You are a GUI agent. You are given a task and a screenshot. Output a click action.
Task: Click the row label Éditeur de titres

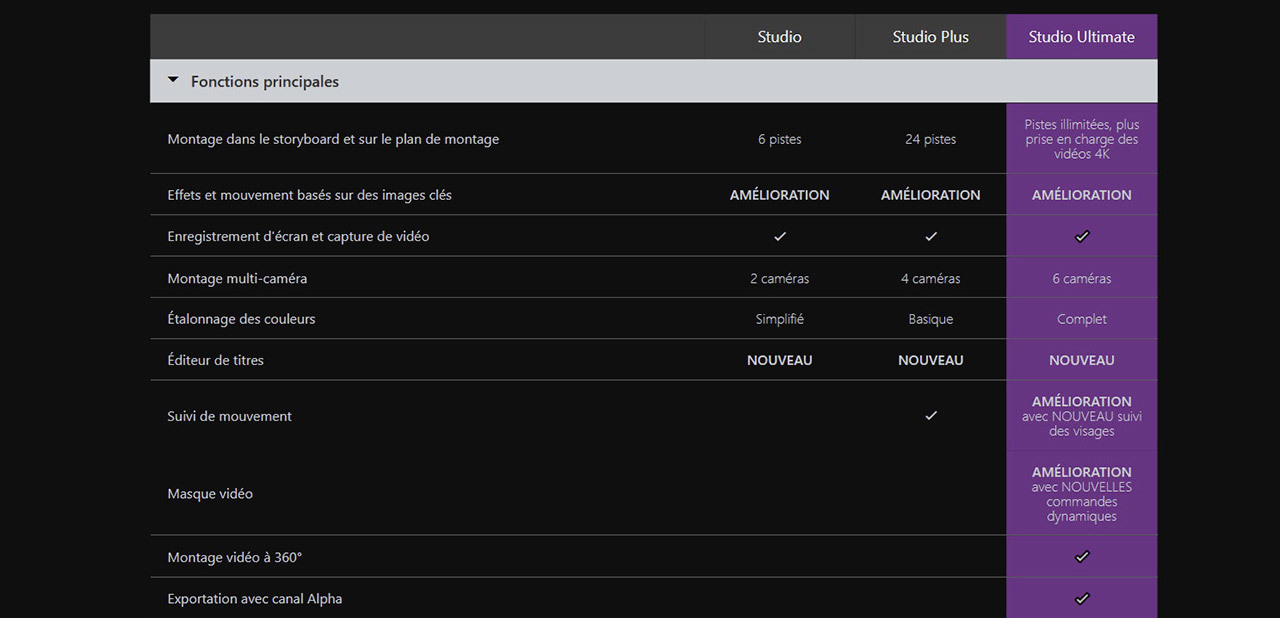coord(215,360)
